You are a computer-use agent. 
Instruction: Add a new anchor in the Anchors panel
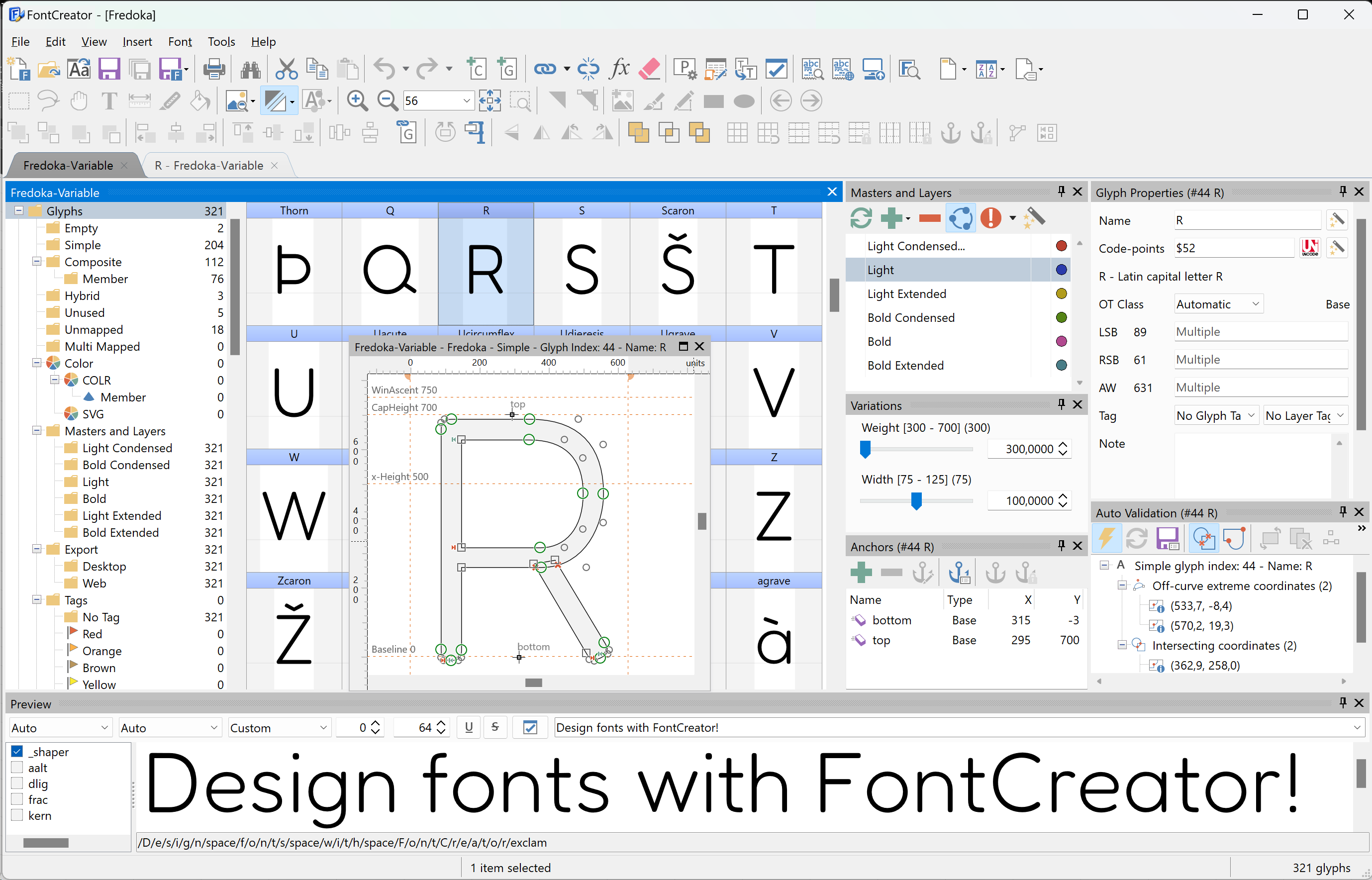tap(861, 572)
